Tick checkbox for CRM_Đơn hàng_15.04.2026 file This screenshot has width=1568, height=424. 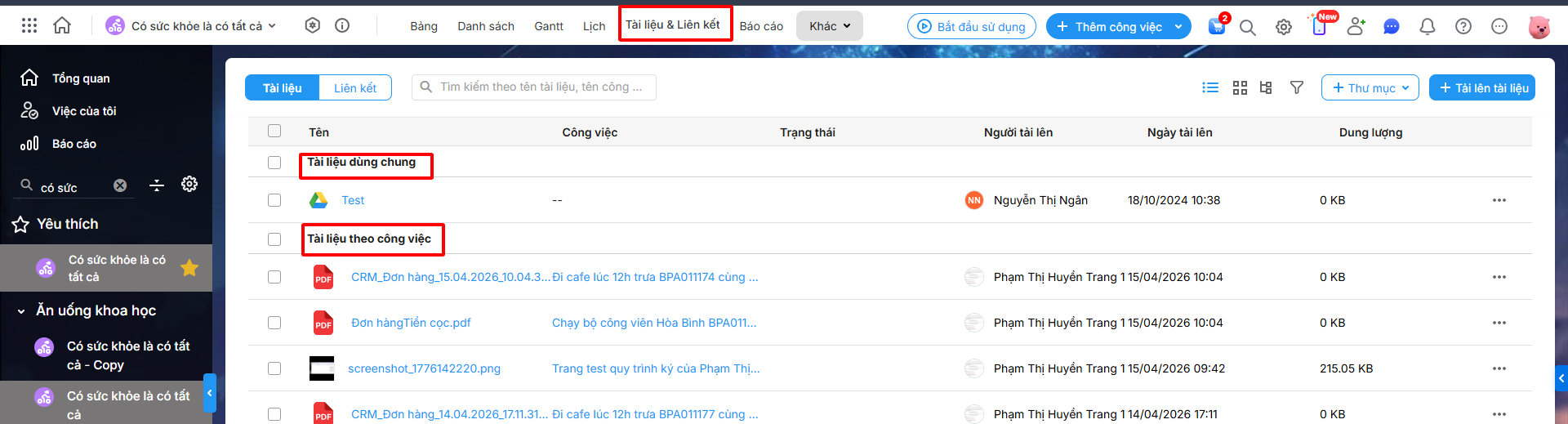pyautogui.click(x=274, y=277)
